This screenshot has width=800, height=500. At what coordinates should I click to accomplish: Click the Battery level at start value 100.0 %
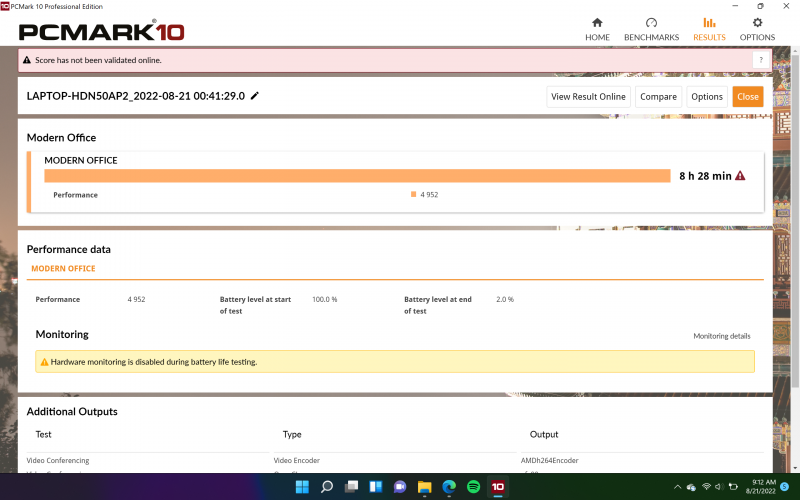[x=324, y=299]
